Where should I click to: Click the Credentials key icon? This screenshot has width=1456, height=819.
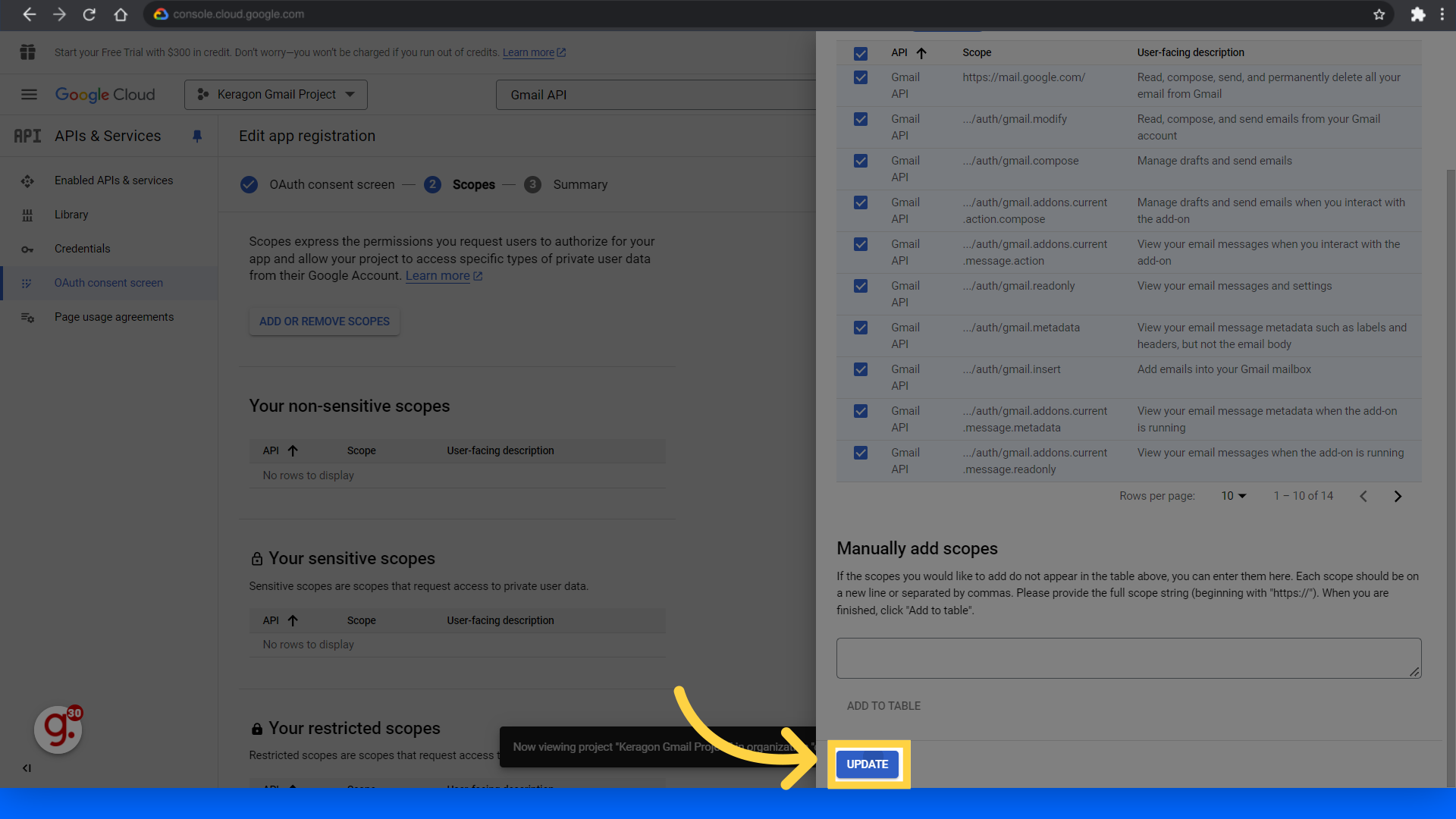[27, 249]
